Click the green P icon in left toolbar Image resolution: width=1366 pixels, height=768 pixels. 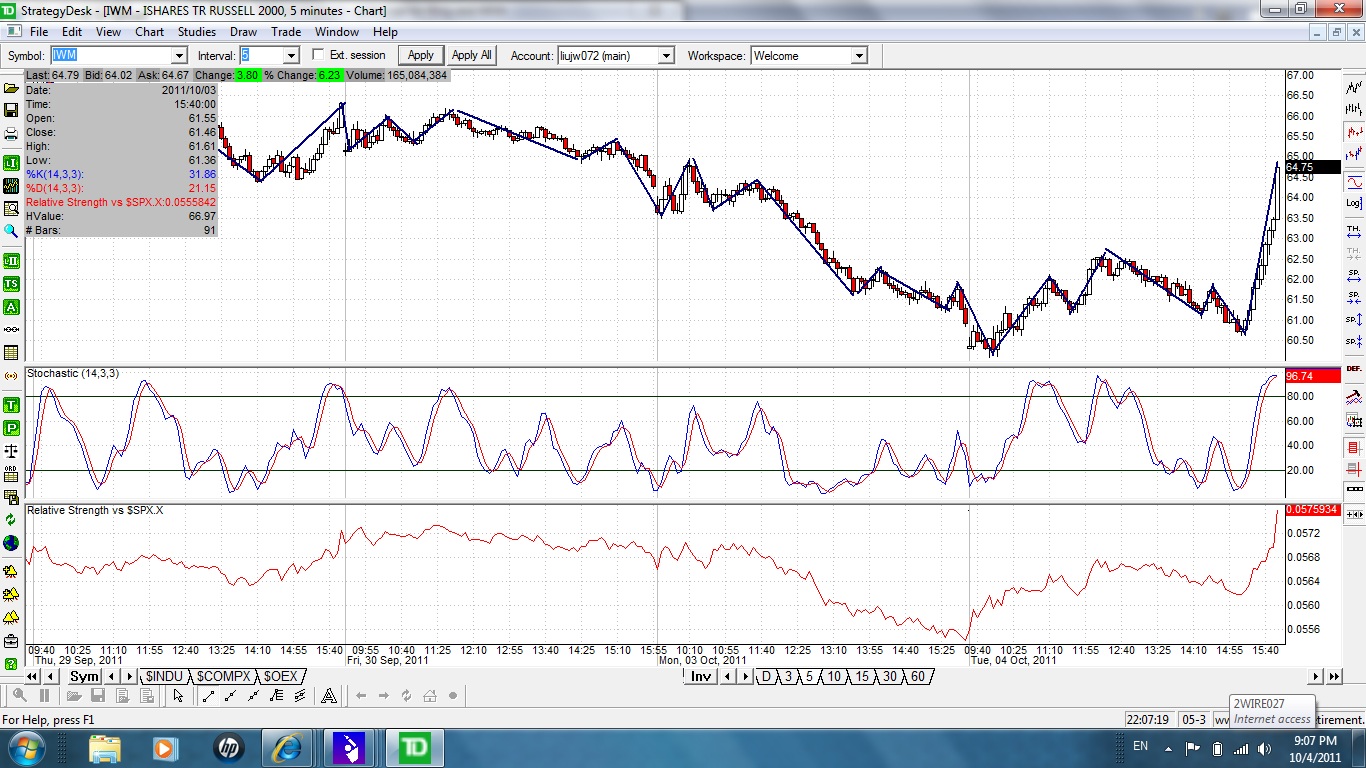point(11,428)
